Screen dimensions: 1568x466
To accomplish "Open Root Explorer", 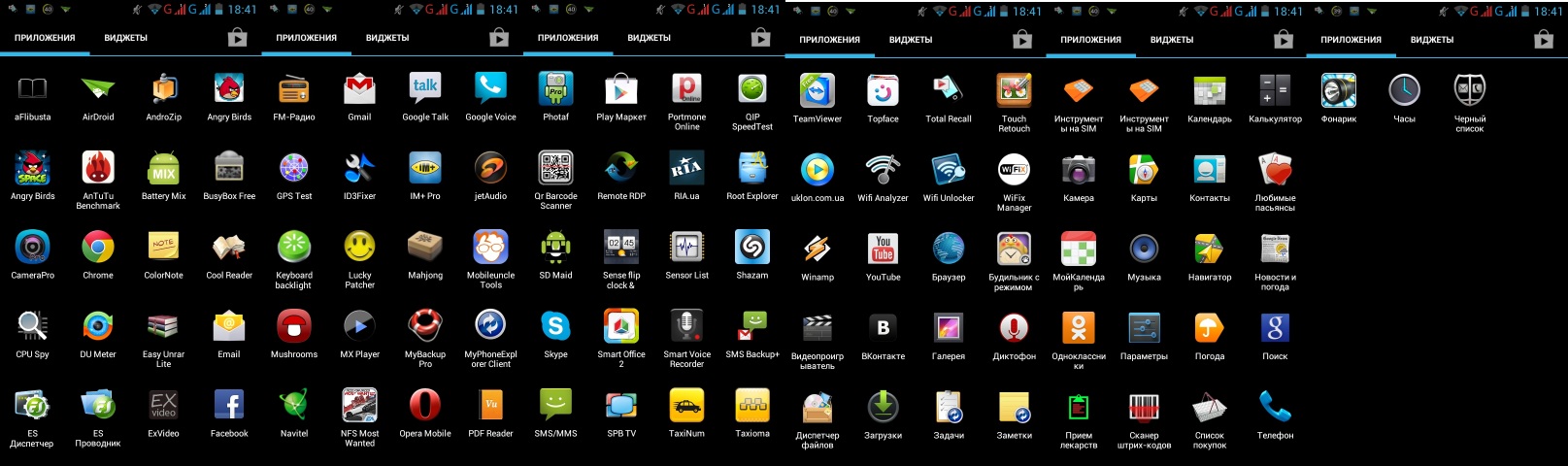I will [751, 169].
